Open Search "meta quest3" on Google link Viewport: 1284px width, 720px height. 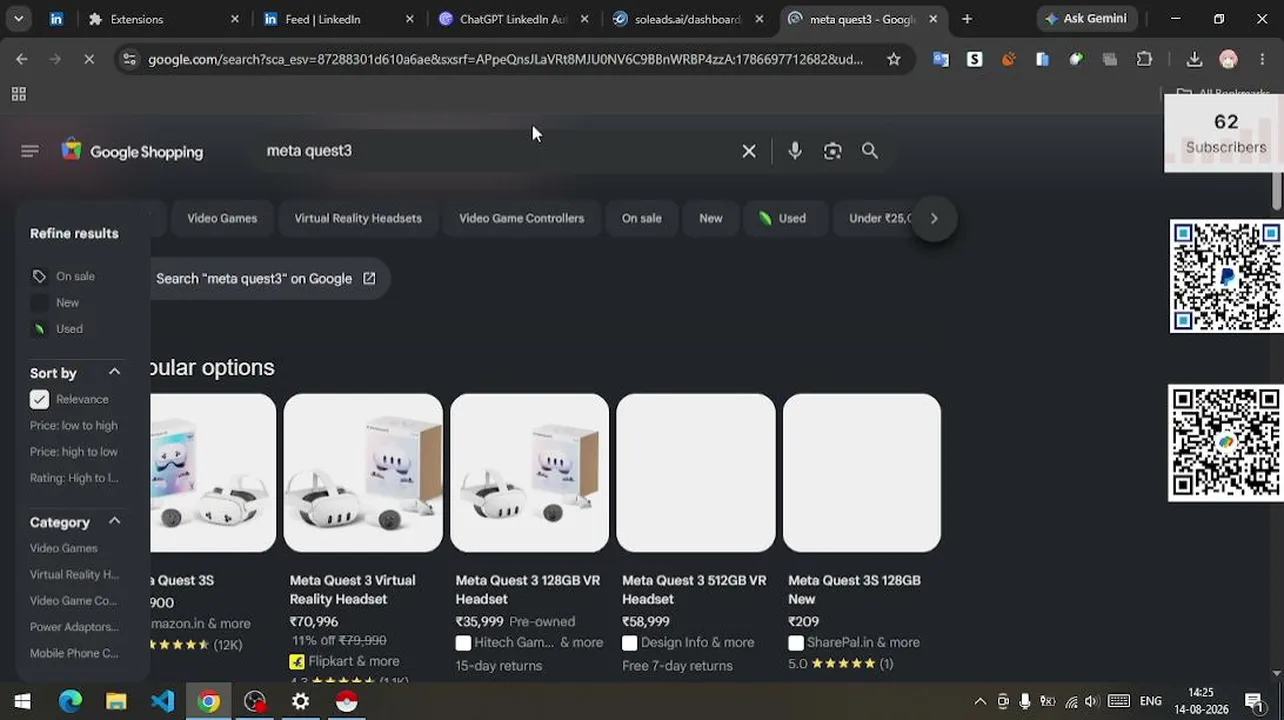click(x=266, y=279)
